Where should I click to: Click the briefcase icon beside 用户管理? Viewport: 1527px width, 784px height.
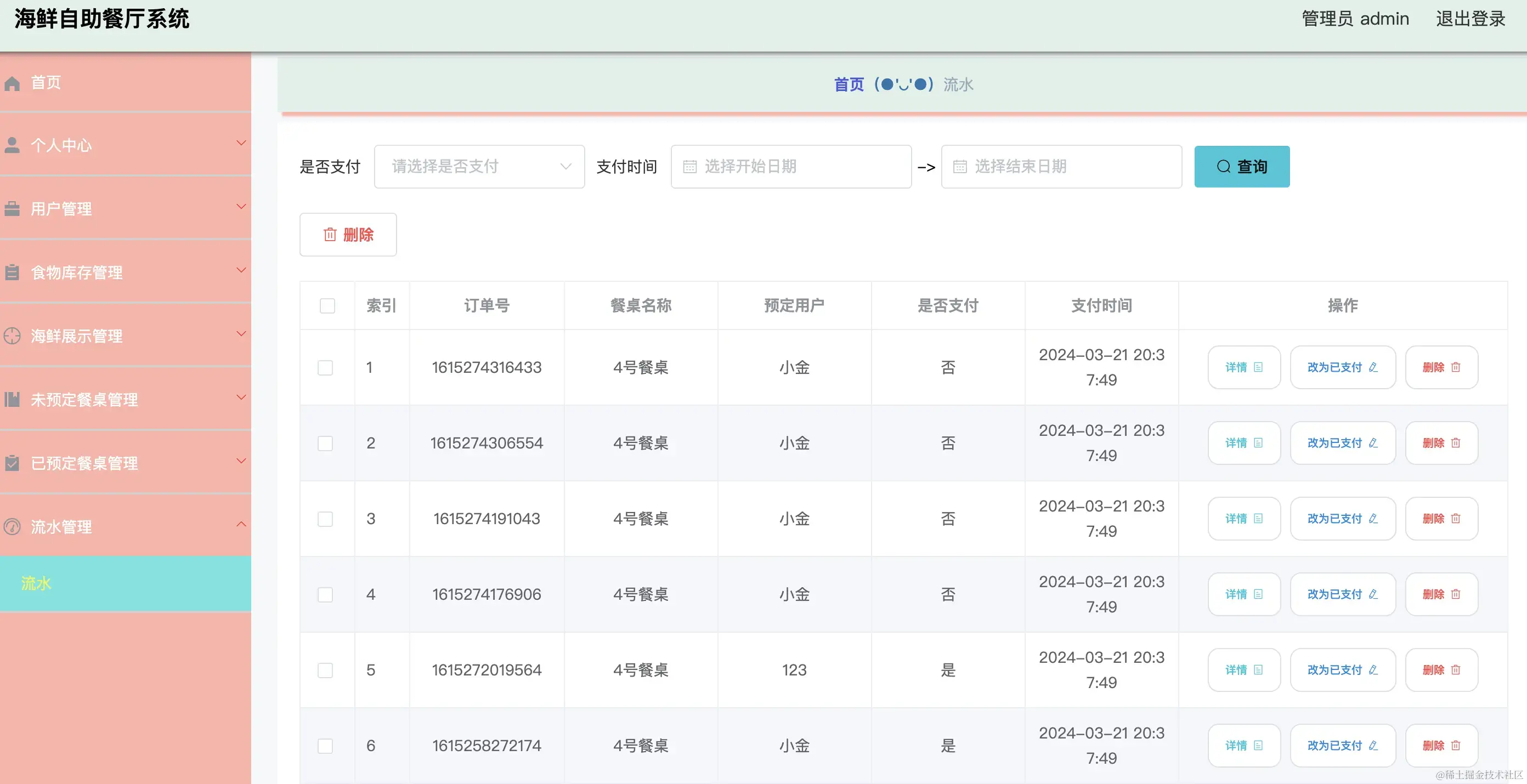[x=12, y=208]
